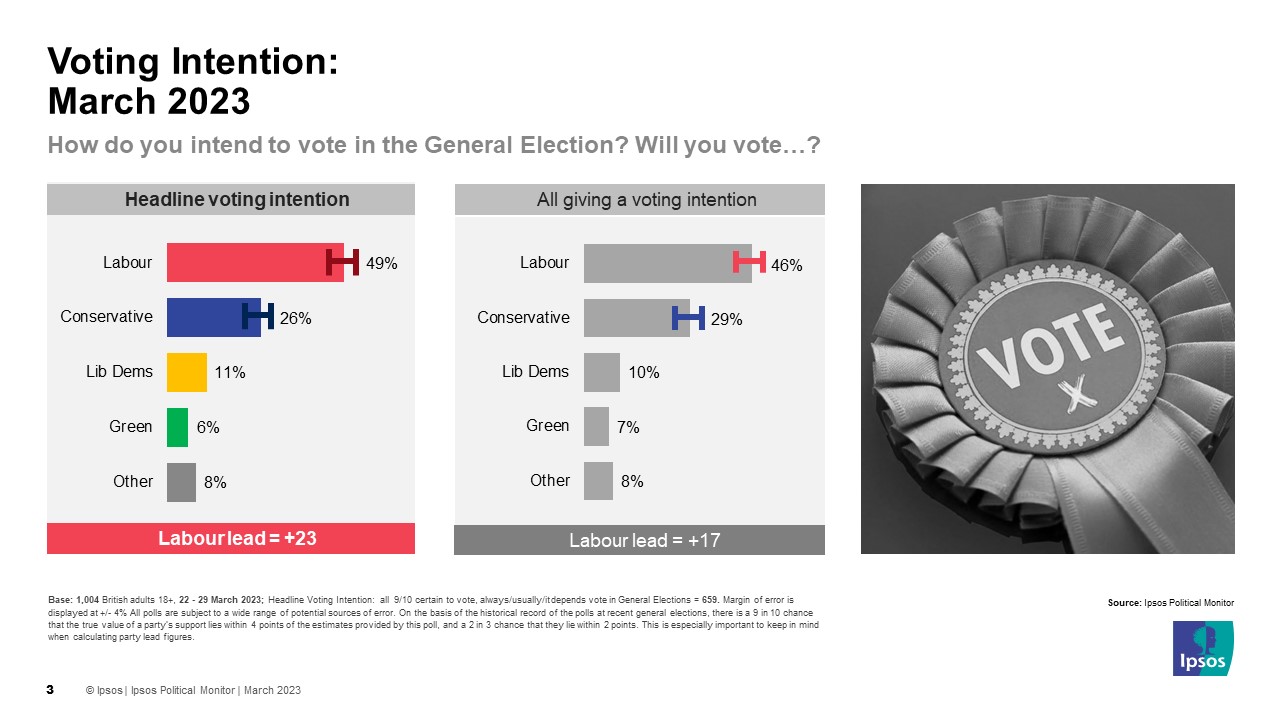Click the blue Conservative error bar in grey chart

(688, 318)
